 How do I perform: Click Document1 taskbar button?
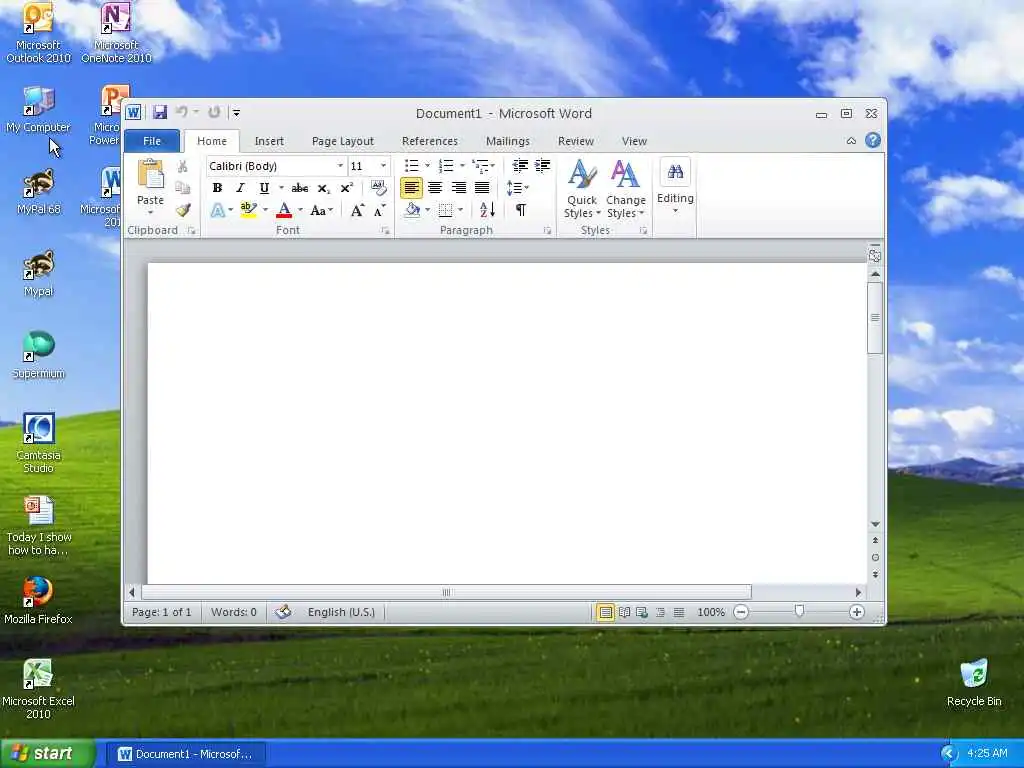185,754
